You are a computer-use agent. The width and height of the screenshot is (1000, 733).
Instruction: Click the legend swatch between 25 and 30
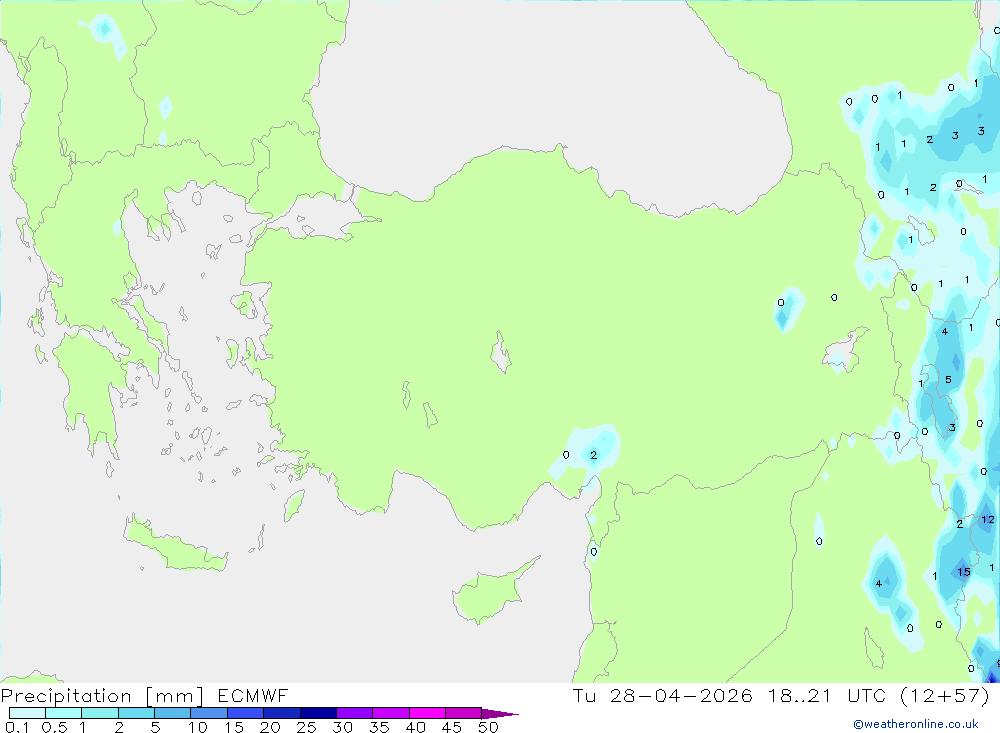pos(318,713)
